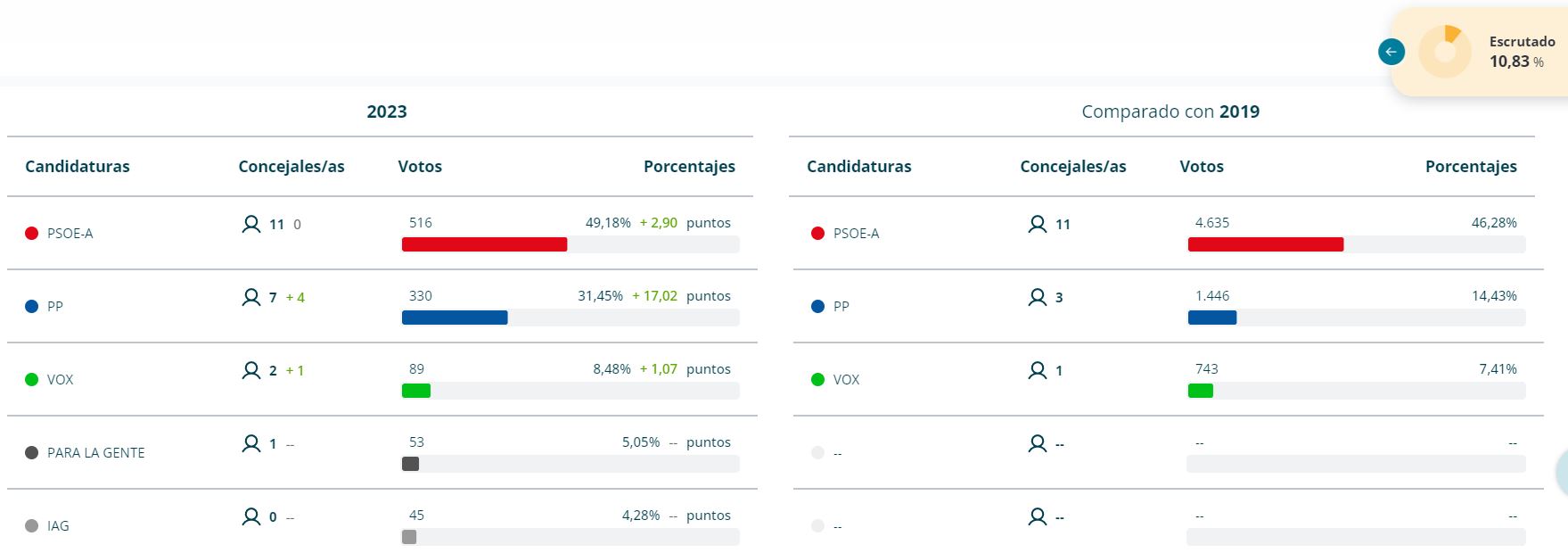Click the IAG light gray party dot

coord(32,526)
